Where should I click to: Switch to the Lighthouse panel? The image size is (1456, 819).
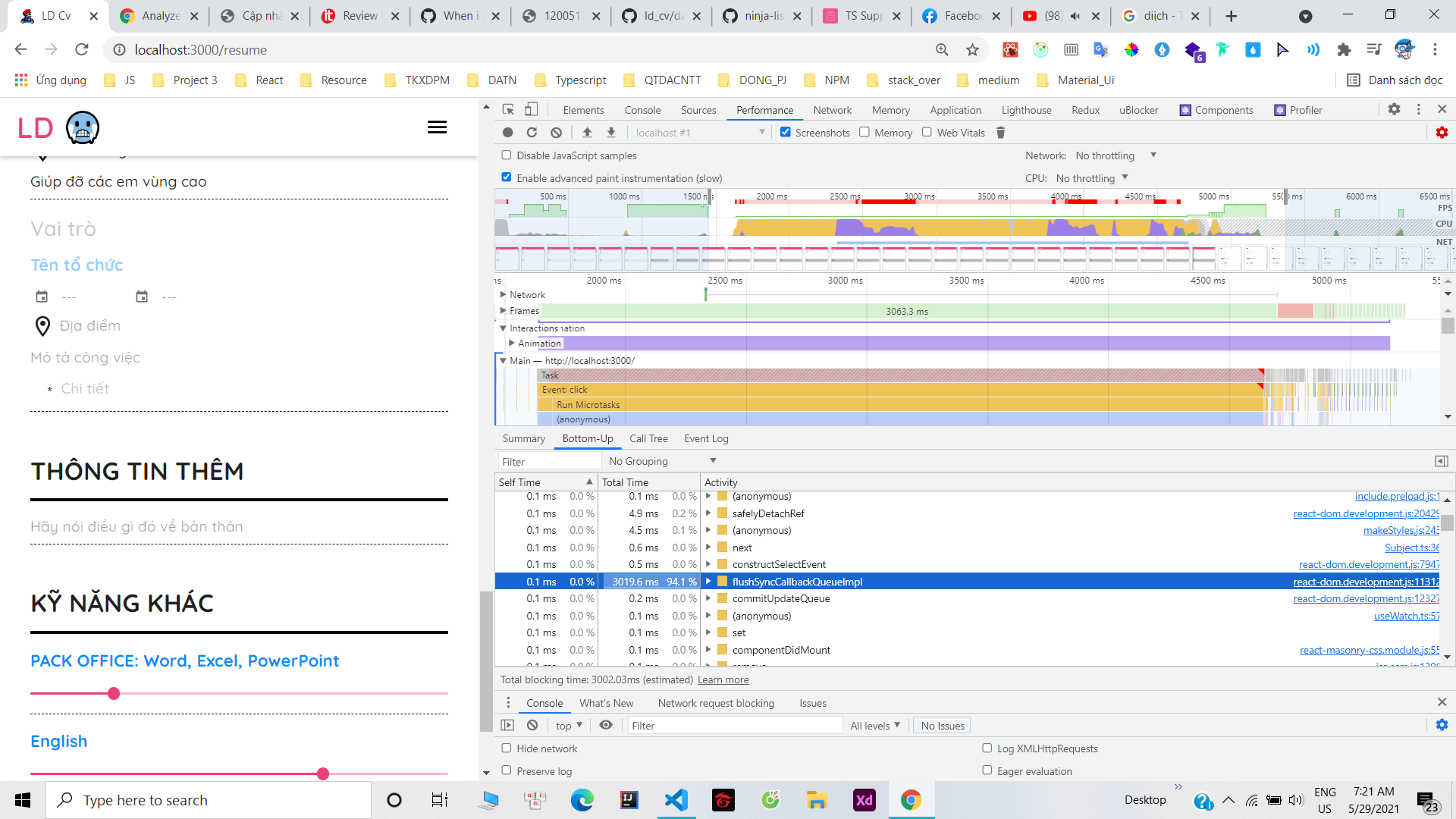[x=1026, y=110]
